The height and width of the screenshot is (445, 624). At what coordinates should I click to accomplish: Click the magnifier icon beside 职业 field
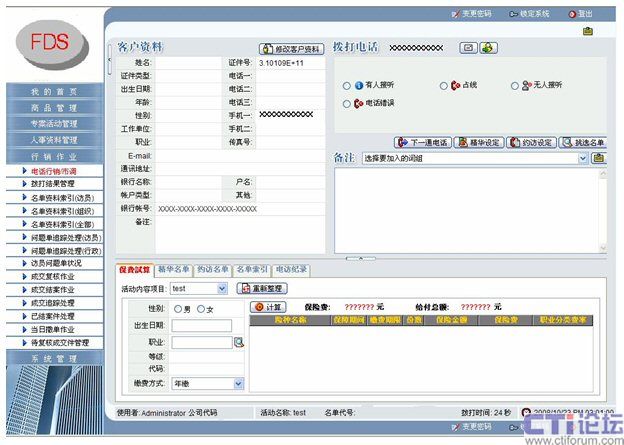tap(239, 342)
